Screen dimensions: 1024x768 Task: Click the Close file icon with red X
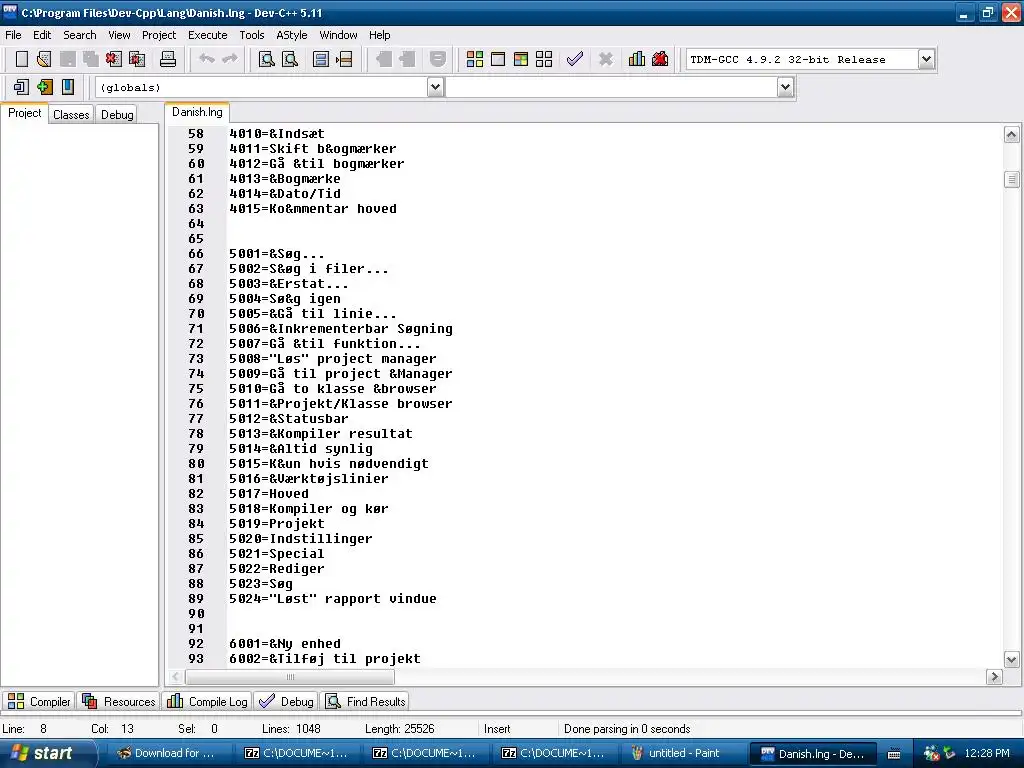[x=114, y=59]
